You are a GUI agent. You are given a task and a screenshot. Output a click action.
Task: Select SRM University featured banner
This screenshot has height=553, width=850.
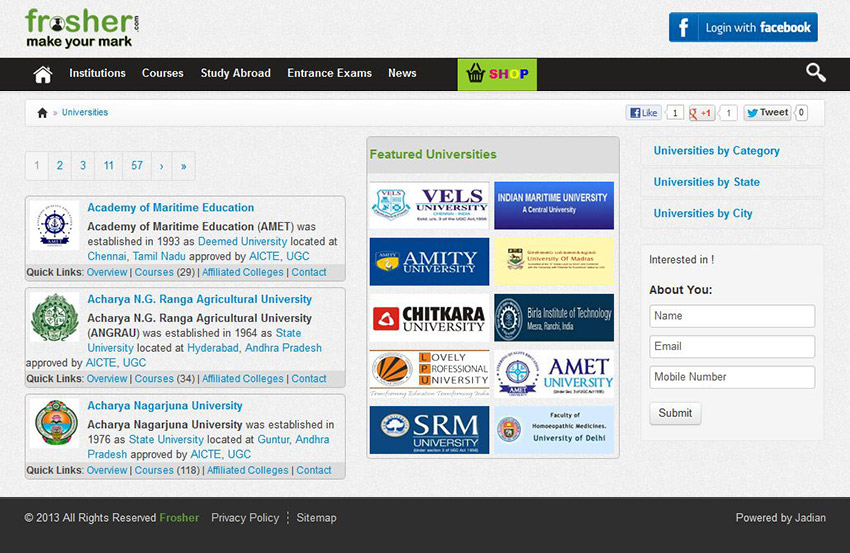click(429, 430)
